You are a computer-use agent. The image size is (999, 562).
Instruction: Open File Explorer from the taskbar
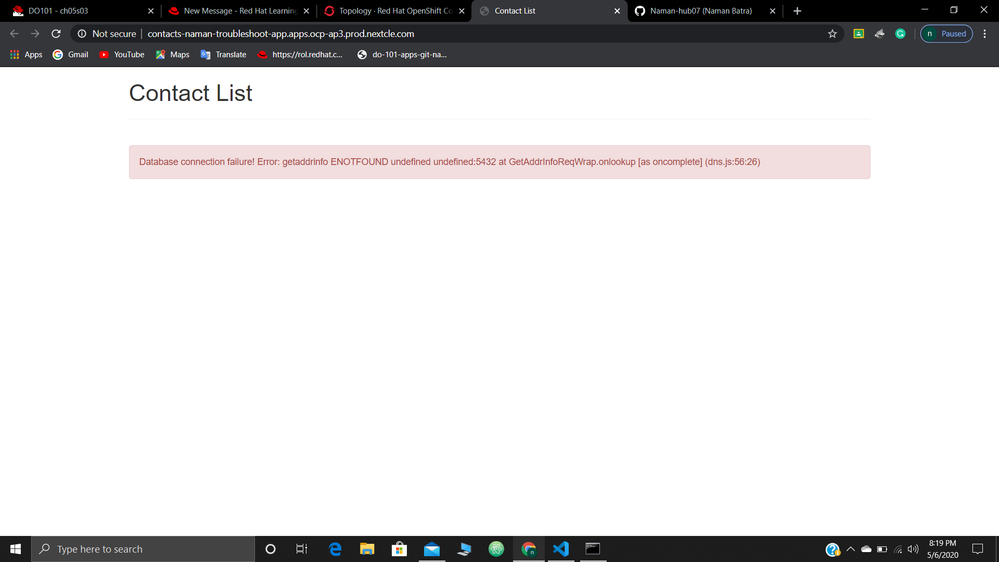pyautogui.click(x=367, y=549)
